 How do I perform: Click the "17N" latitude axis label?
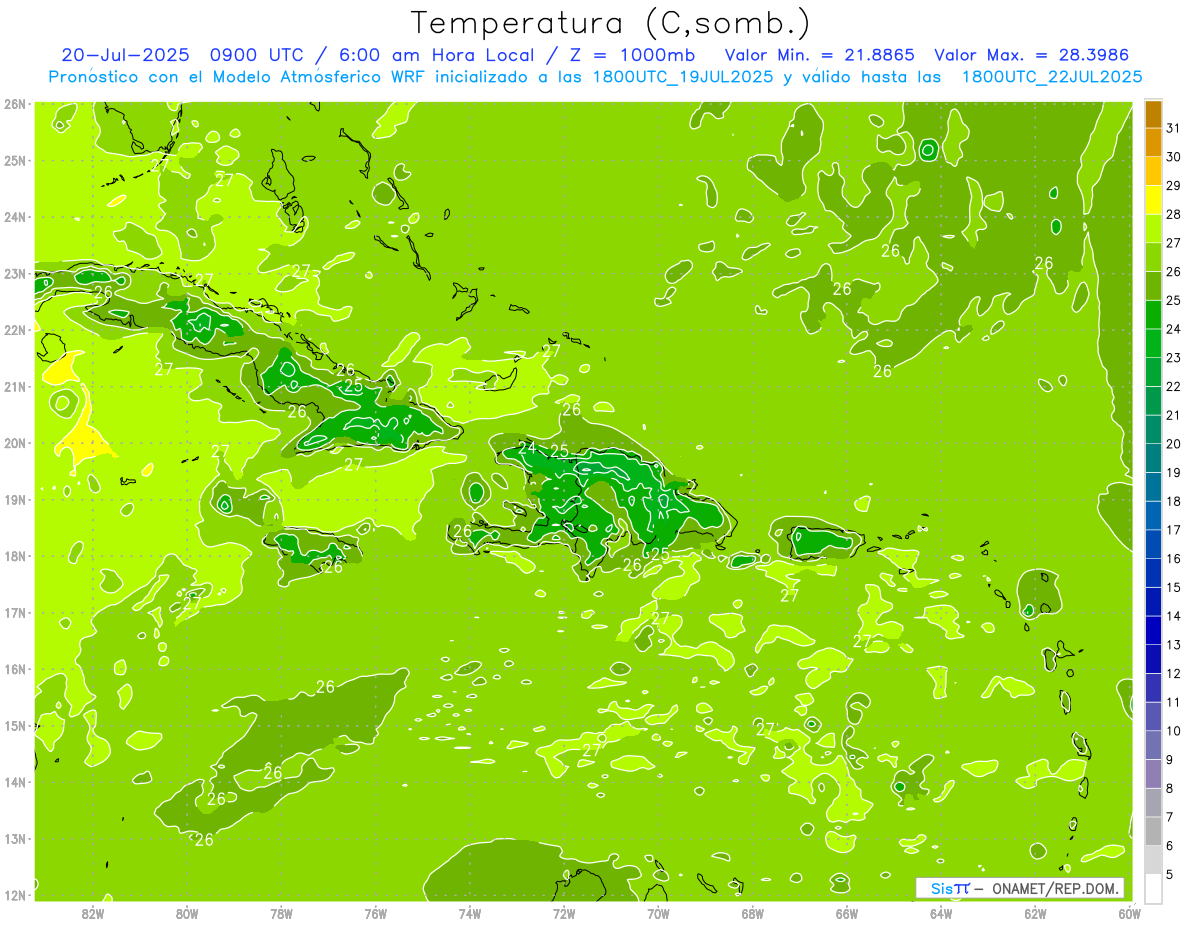point(15,613)
